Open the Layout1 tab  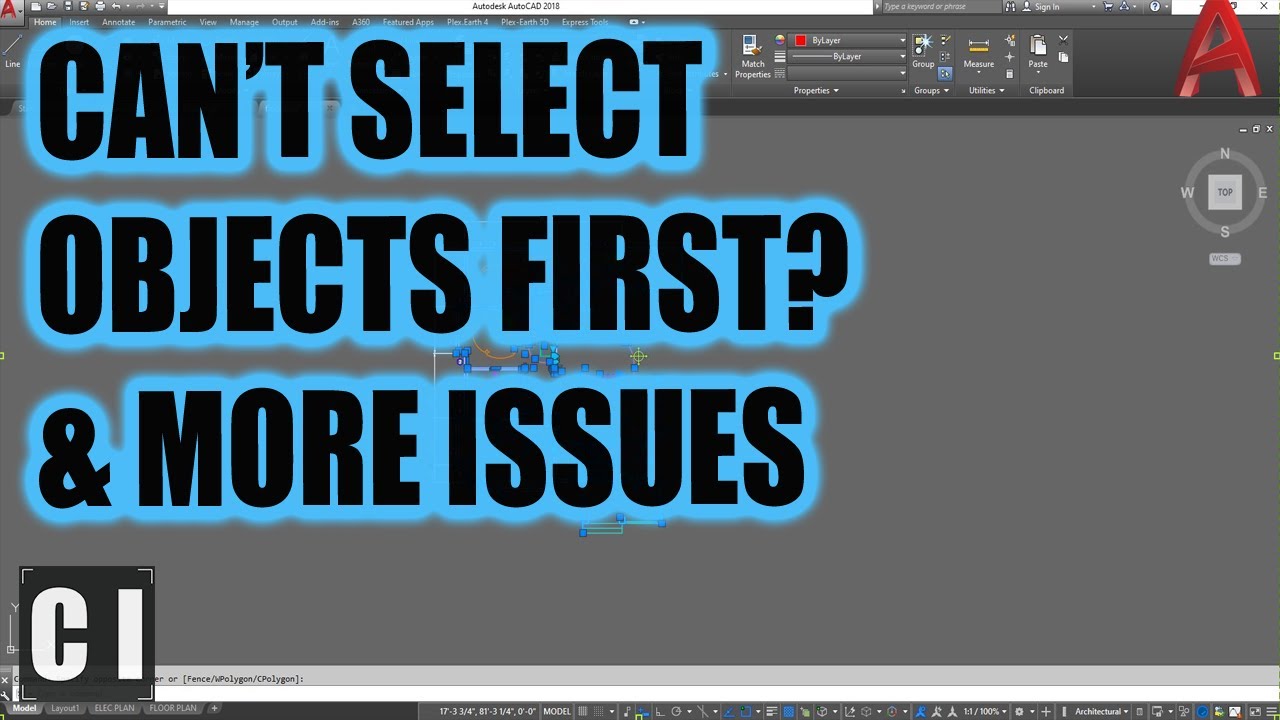click(65, 708)
